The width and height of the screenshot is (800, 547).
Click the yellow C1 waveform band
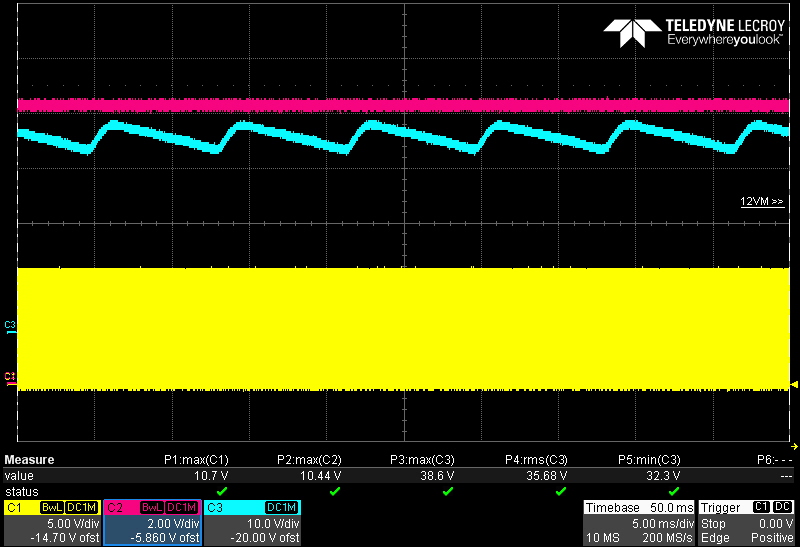point(404,329)
